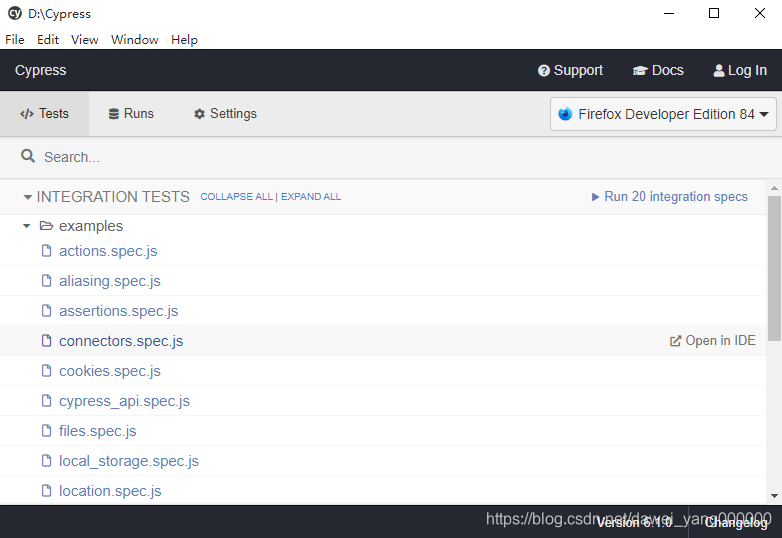Run 20 integration specs
782x538 pixels.
pyautogui.click(x=669, y=196)
